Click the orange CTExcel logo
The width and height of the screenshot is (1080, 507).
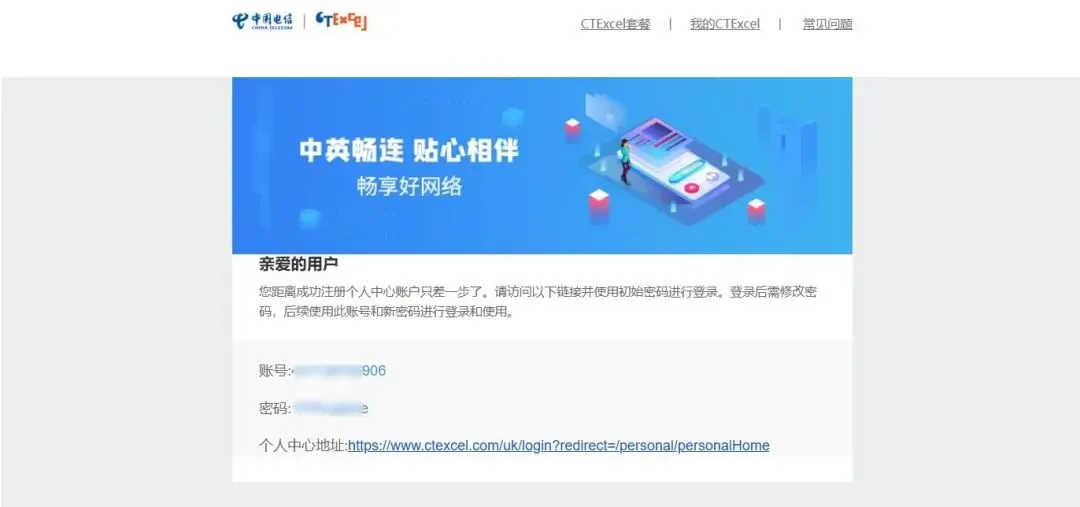tap(342, 21)
